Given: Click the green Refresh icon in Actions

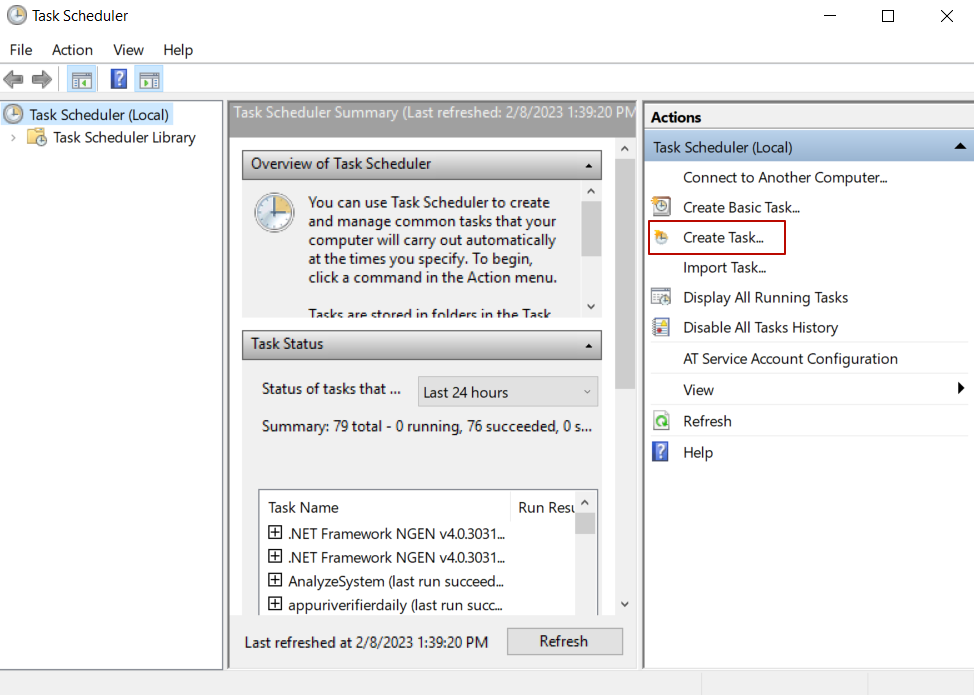Looking at the screenshot, I should tap(661, 421).
